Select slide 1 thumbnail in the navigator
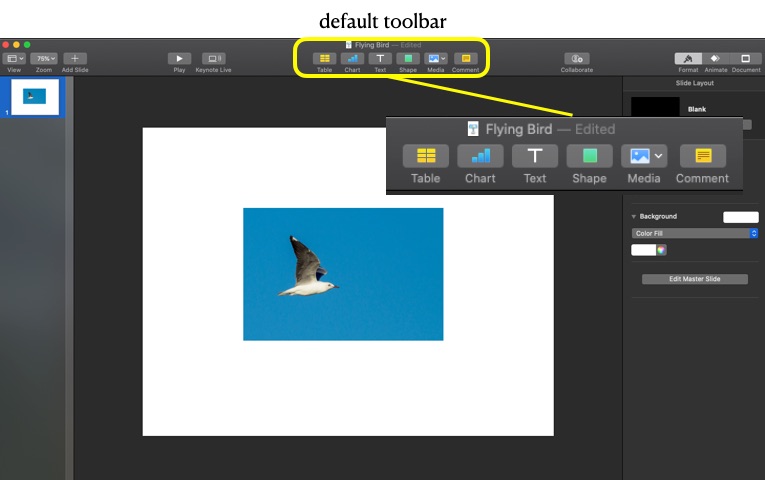This screenshot has width=765, height=480. (35, 97)
